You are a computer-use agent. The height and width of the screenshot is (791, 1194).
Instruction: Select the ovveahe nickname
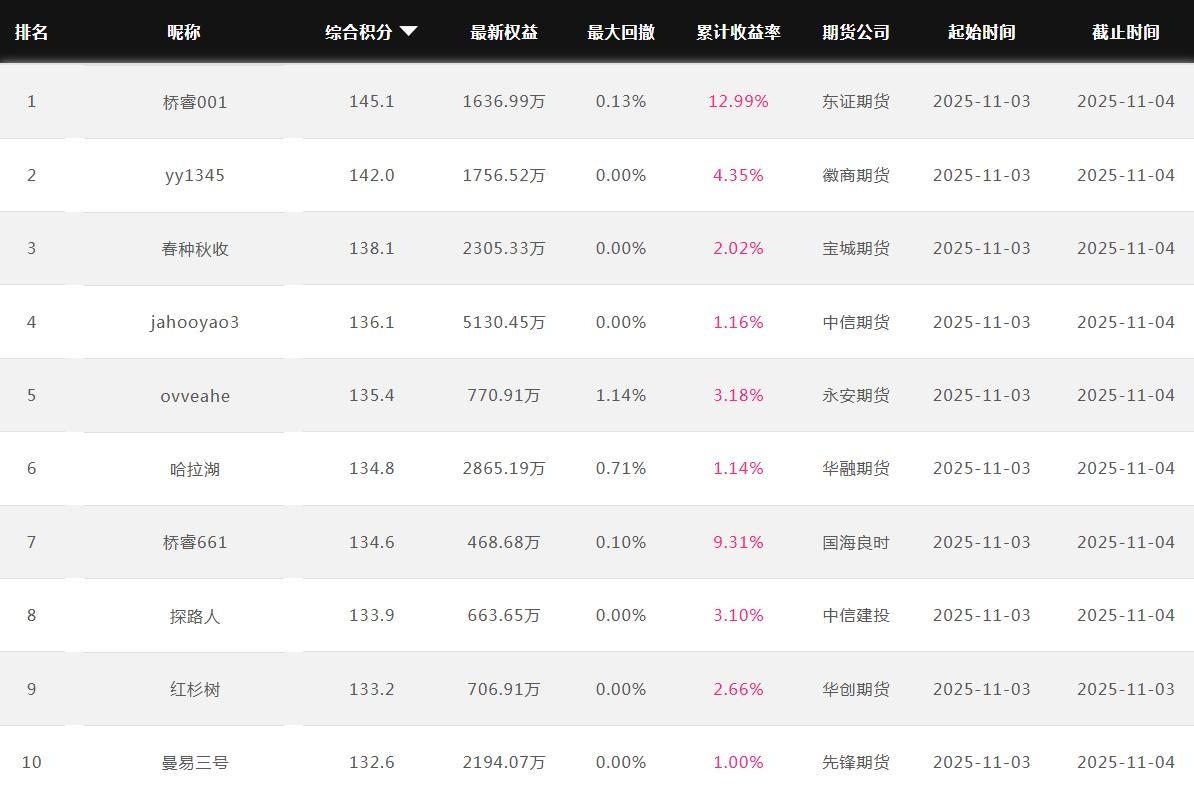[x=195, y=396]
